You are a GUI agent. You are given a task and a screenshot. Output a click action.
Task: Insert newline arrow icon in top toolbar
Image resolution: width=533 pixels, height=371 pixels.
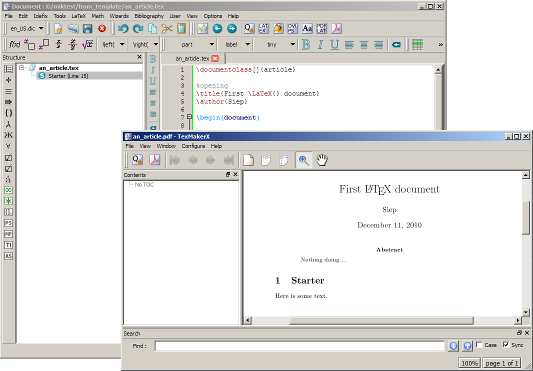[396, 45]
